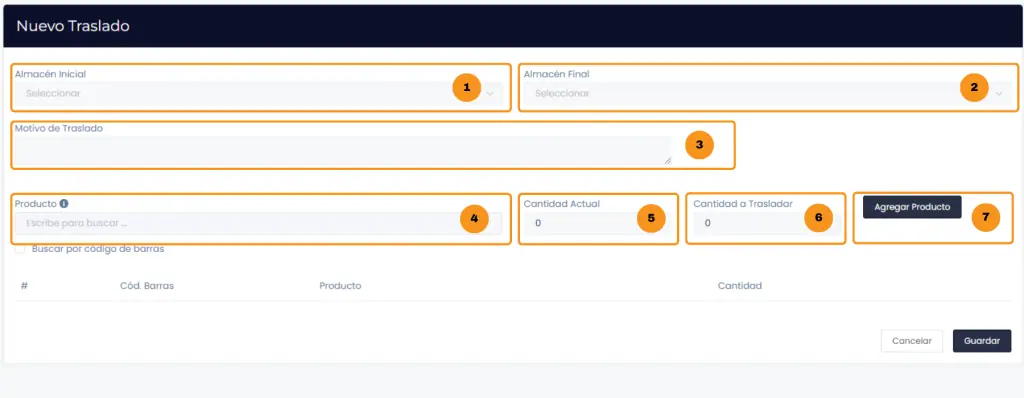Click the Cantidad column header
The width and height of the screenshot is (1024, 398).
click(740, 286)
